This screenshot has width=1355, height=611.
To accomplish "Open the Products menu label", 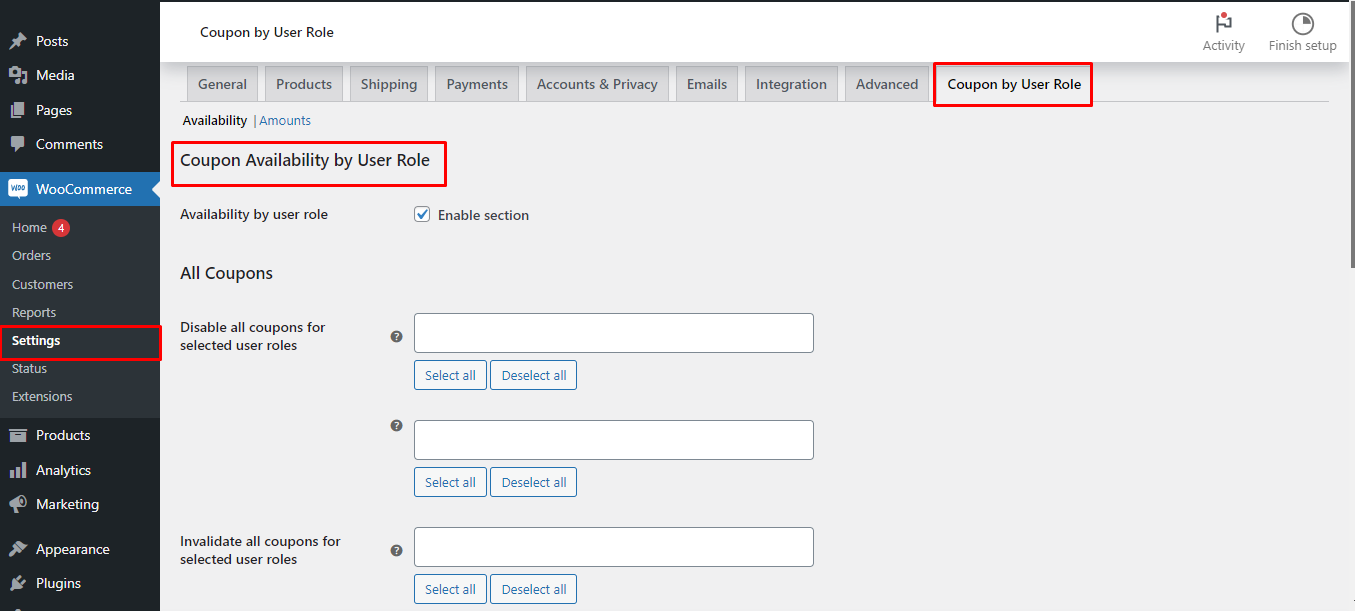I will pyautogui.click(x=63, y=435).
